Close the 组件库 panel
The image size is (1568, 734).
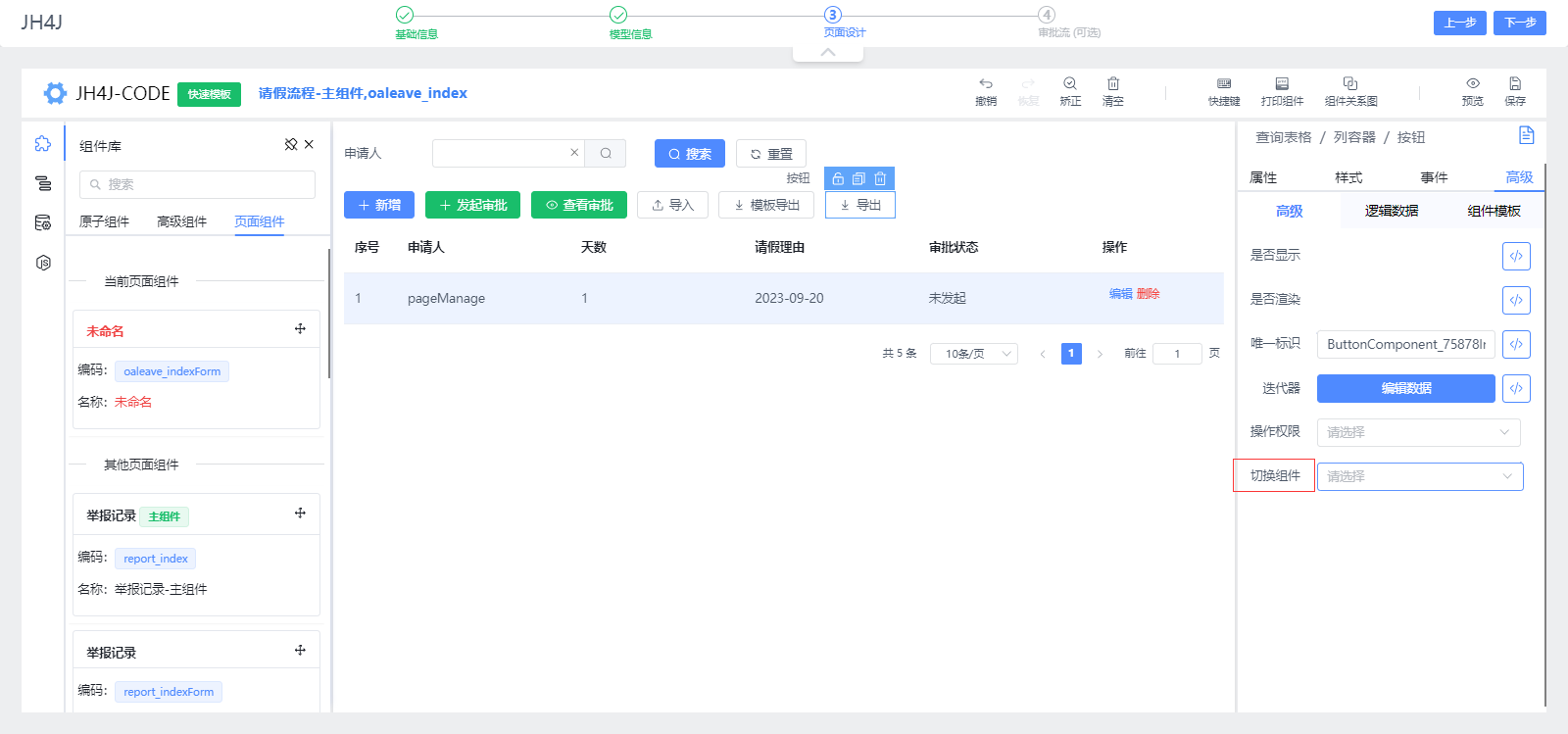309,145
